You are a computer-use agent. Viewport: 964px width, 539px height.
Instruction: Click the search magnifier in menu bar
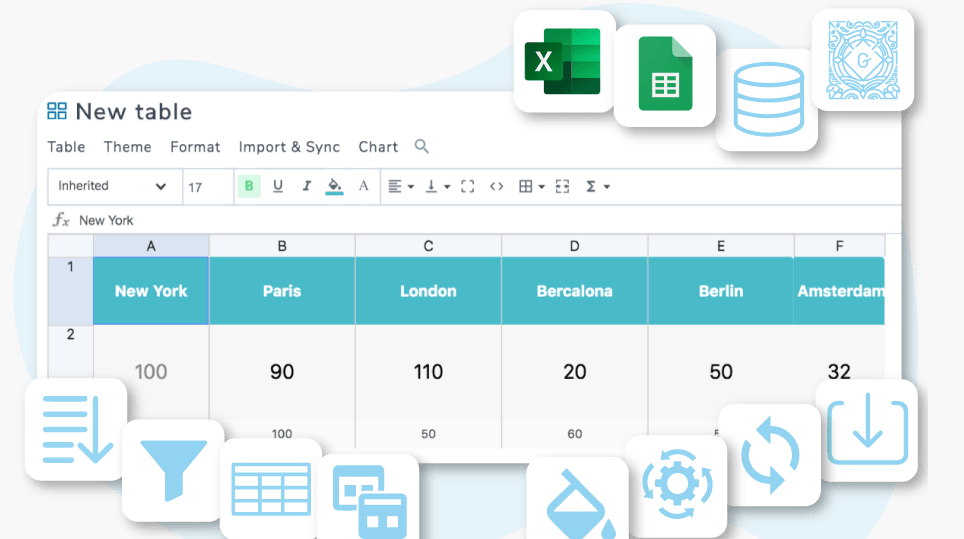[x=421, y=146]
